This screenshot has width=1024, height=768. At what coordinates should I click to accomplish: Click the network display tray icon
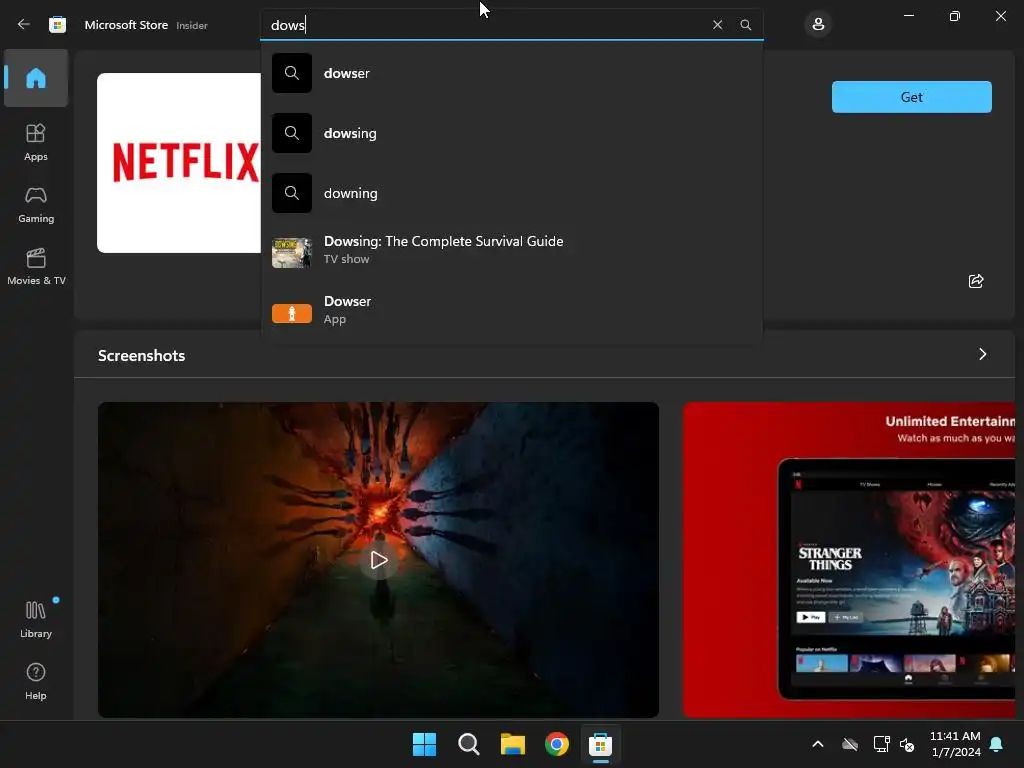(882, 744)
